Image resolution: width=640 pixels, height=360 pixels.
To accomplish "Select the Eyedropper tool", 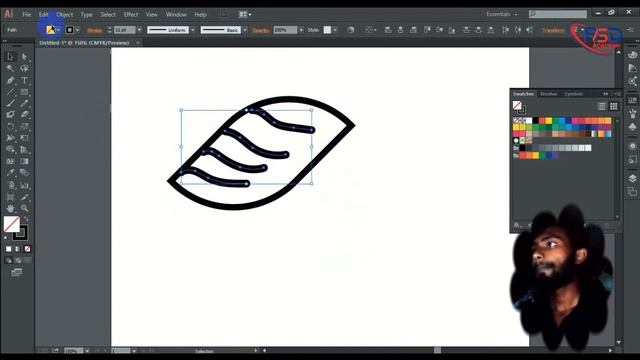I will (x=11, y=173).
